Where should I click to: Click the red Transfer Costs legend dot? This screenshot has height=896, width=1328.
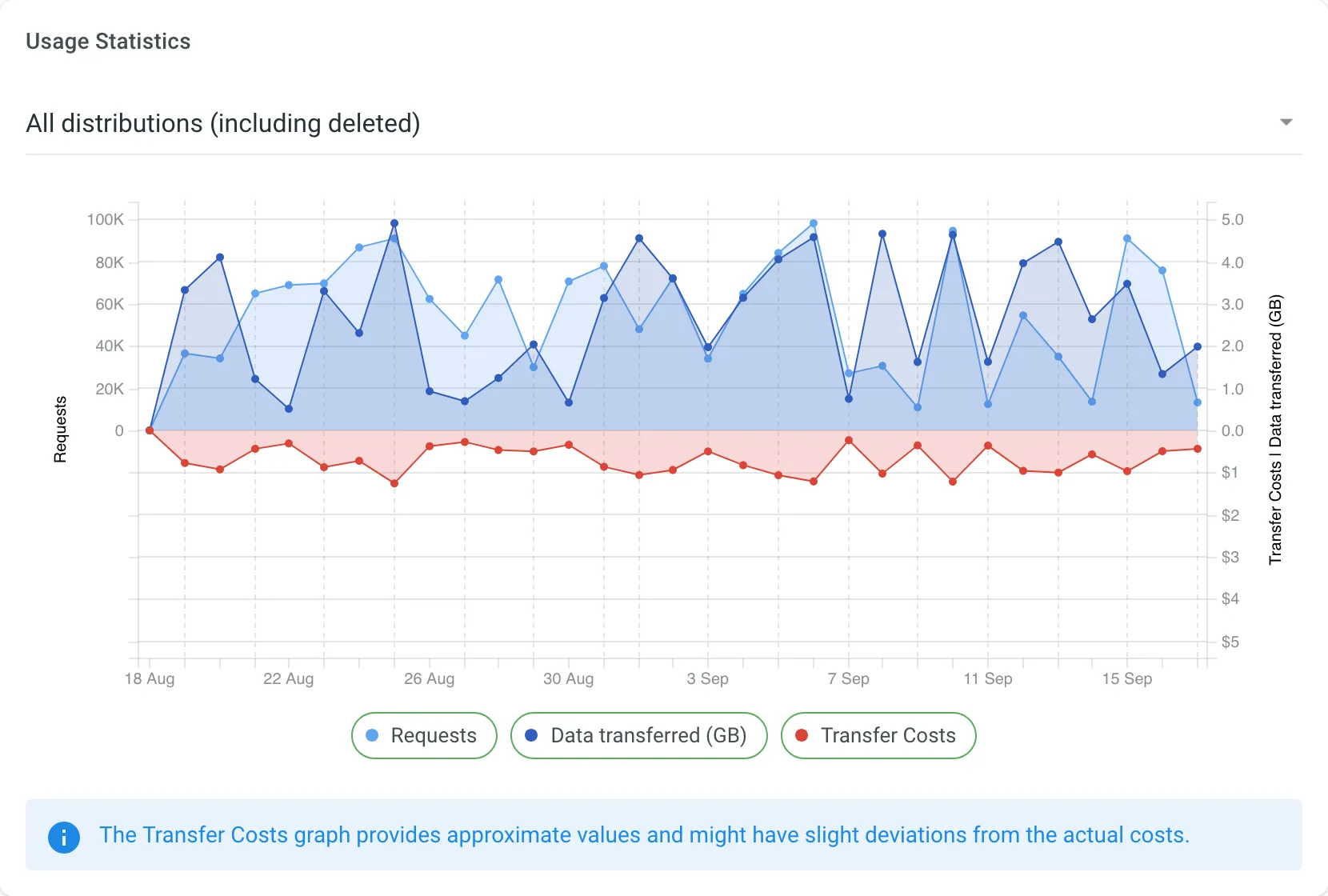point(802,735)
